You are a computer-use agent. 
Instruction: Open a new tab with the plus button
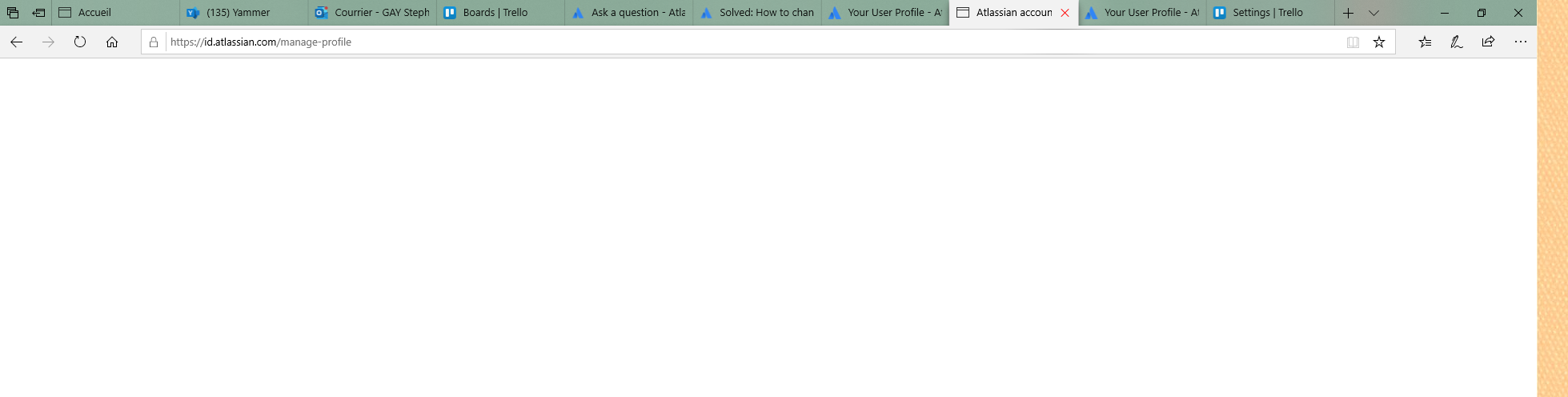coord(1348,13)
